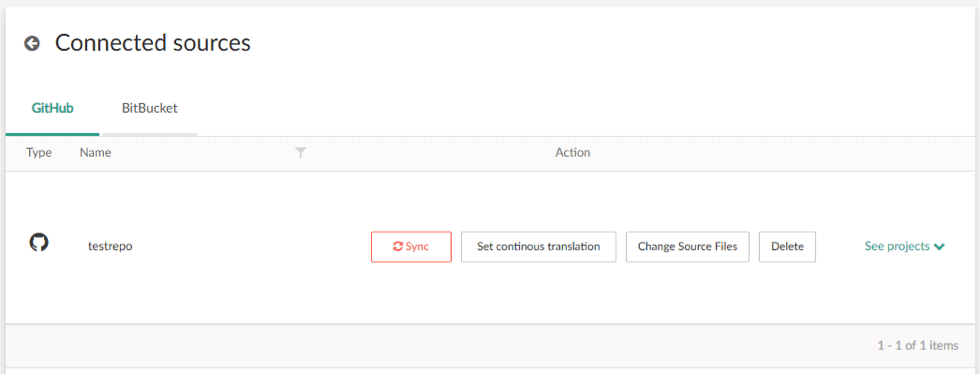
Task: Click the grey pager footer bar of the table
Action: [490, 345]
